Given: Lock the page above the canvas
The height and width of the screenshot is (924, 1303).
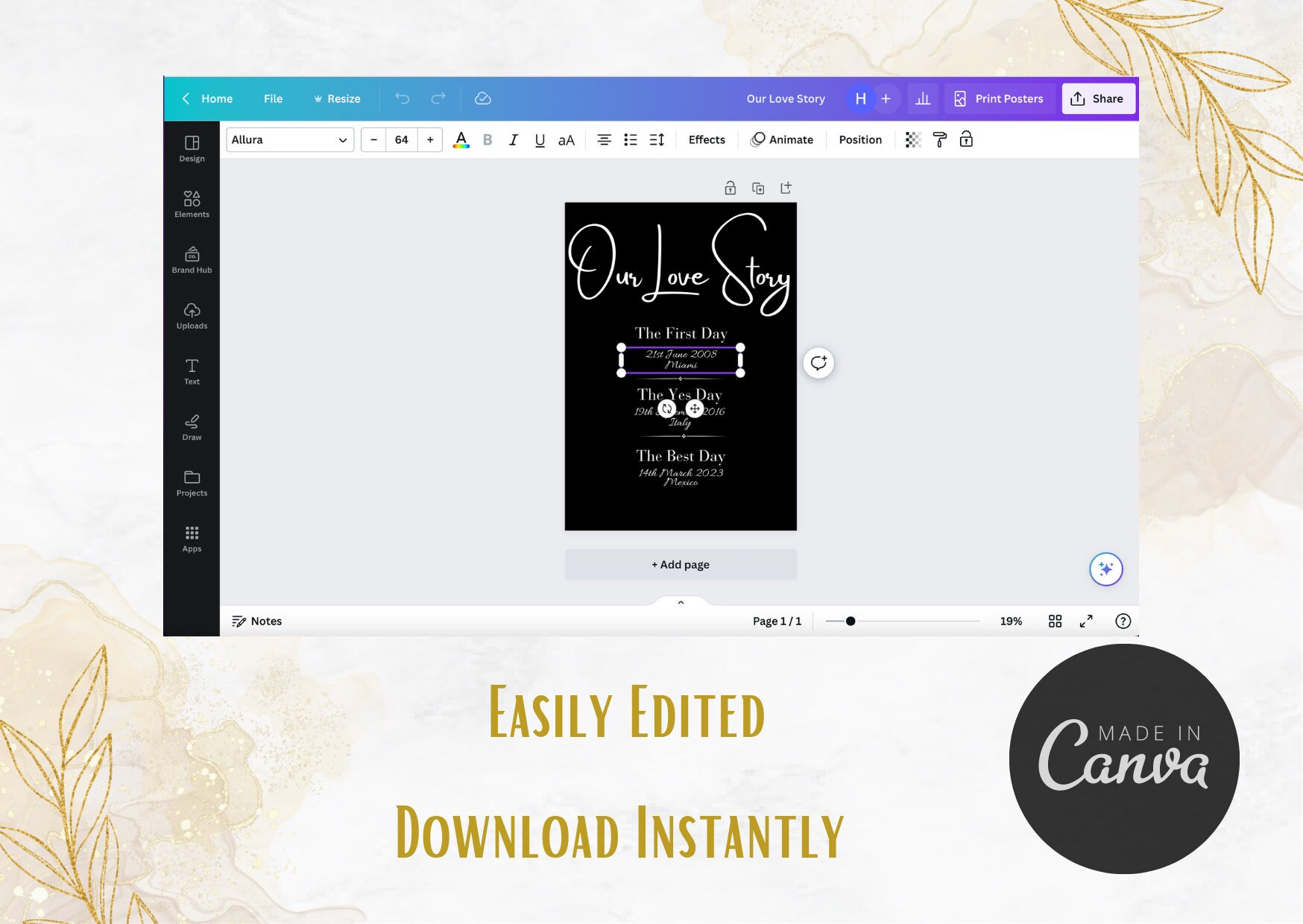Looking at the screenshot, I should coord(731,188).
